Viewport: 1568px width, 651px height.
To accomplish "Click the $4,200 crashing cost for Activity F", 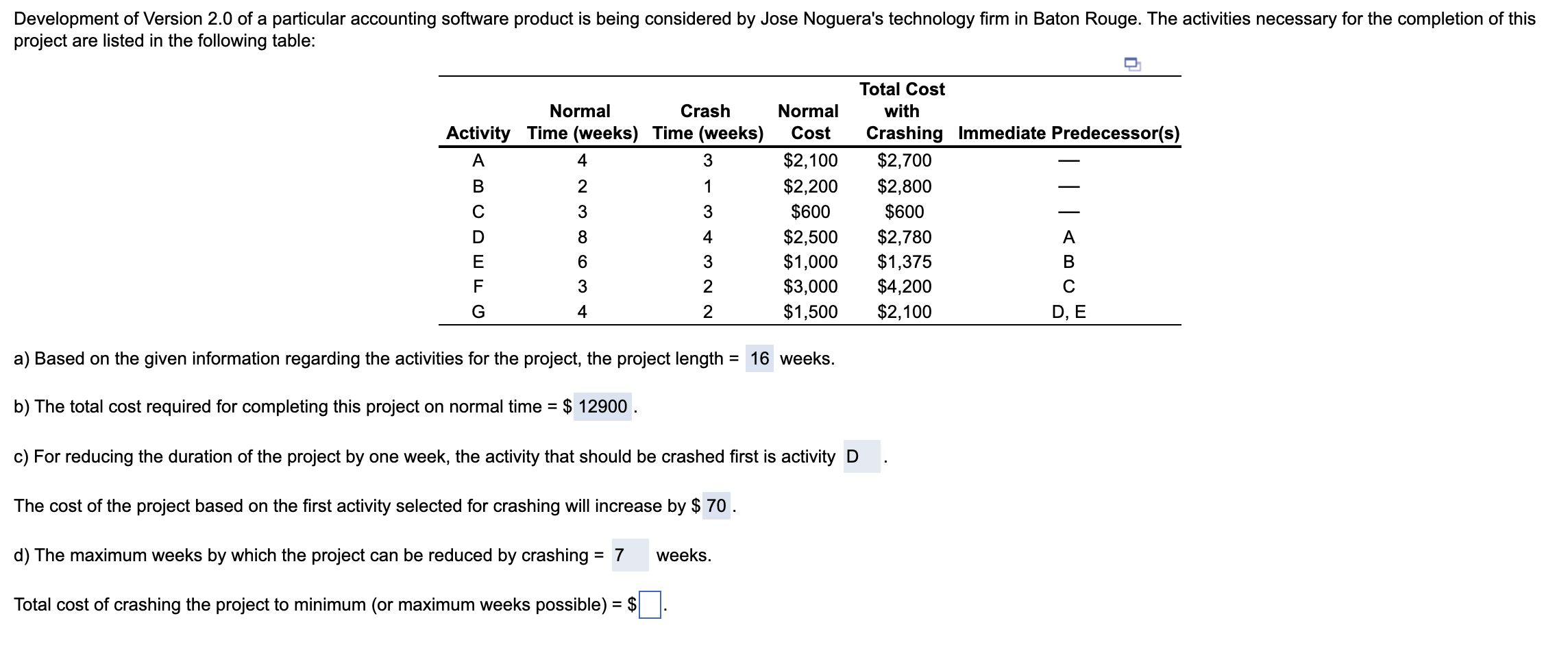I will (903, 288).
